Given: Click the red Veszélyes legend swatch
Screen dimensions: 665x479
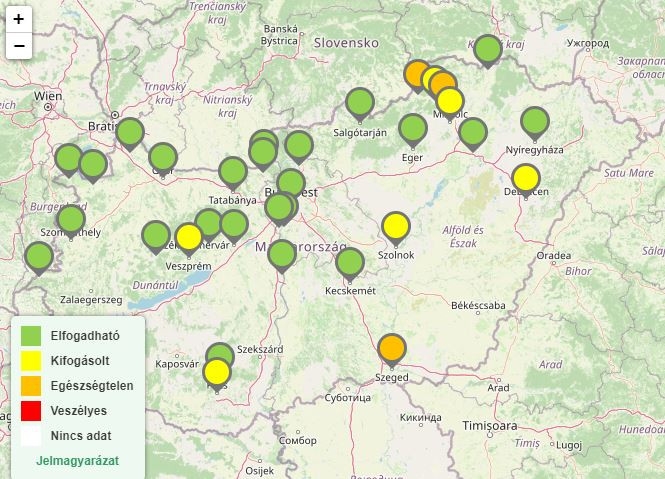Looking at the screenshot, I should 31,411.
